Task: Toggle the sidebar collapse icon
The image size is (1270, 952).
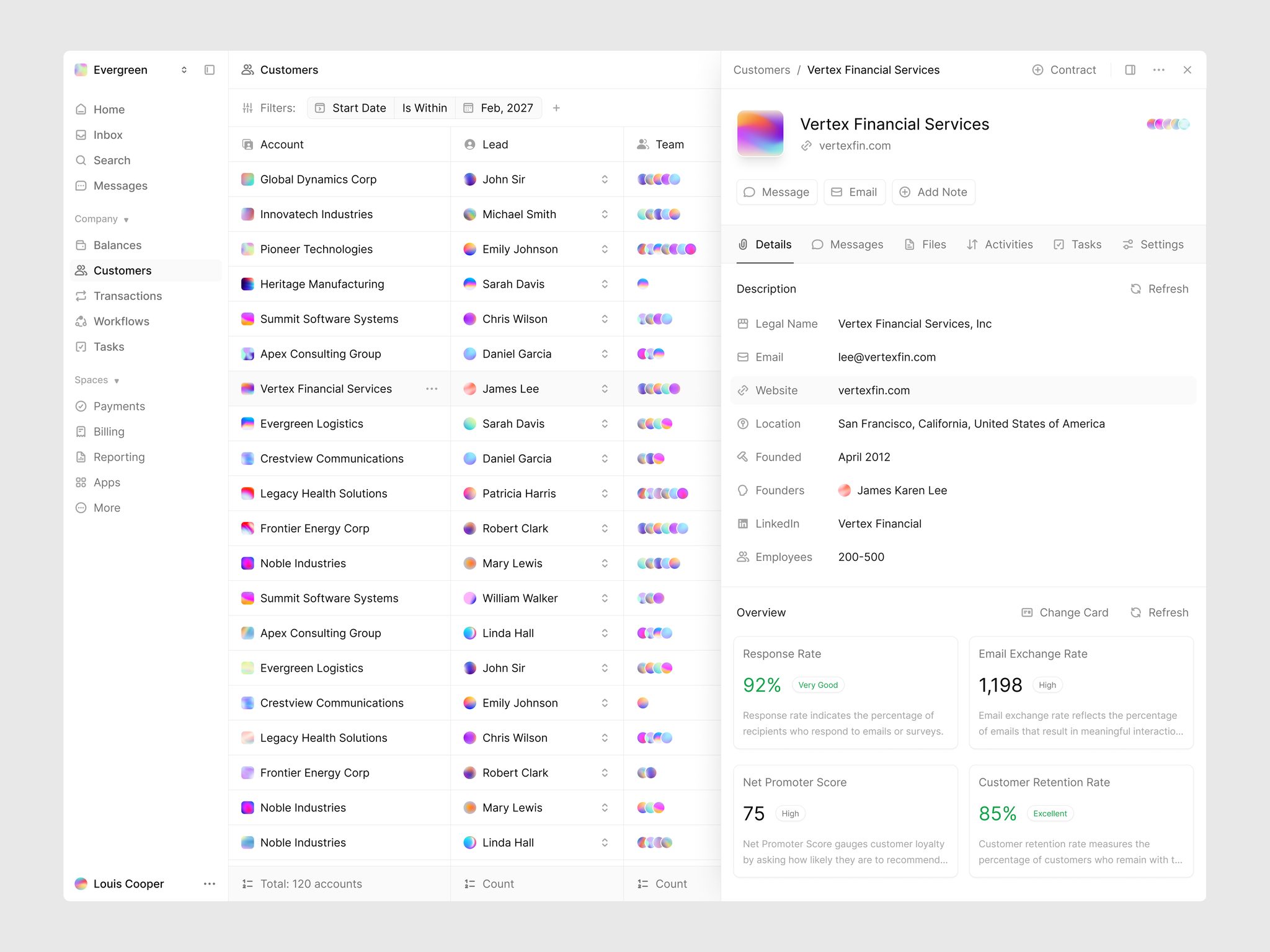Action: (210, 70)
